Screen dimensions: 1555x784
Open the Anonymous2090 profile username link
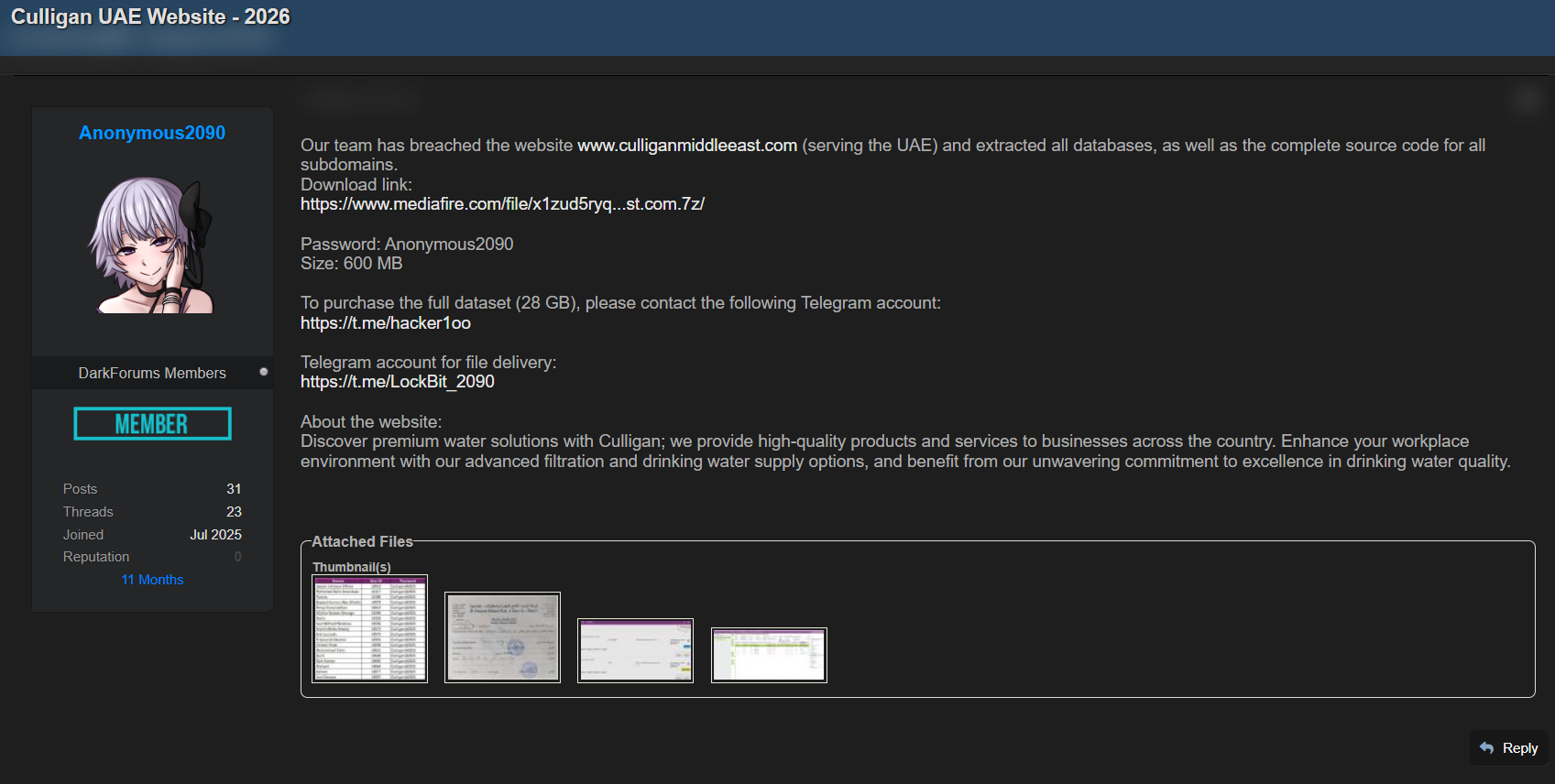(x=152, y=133)
